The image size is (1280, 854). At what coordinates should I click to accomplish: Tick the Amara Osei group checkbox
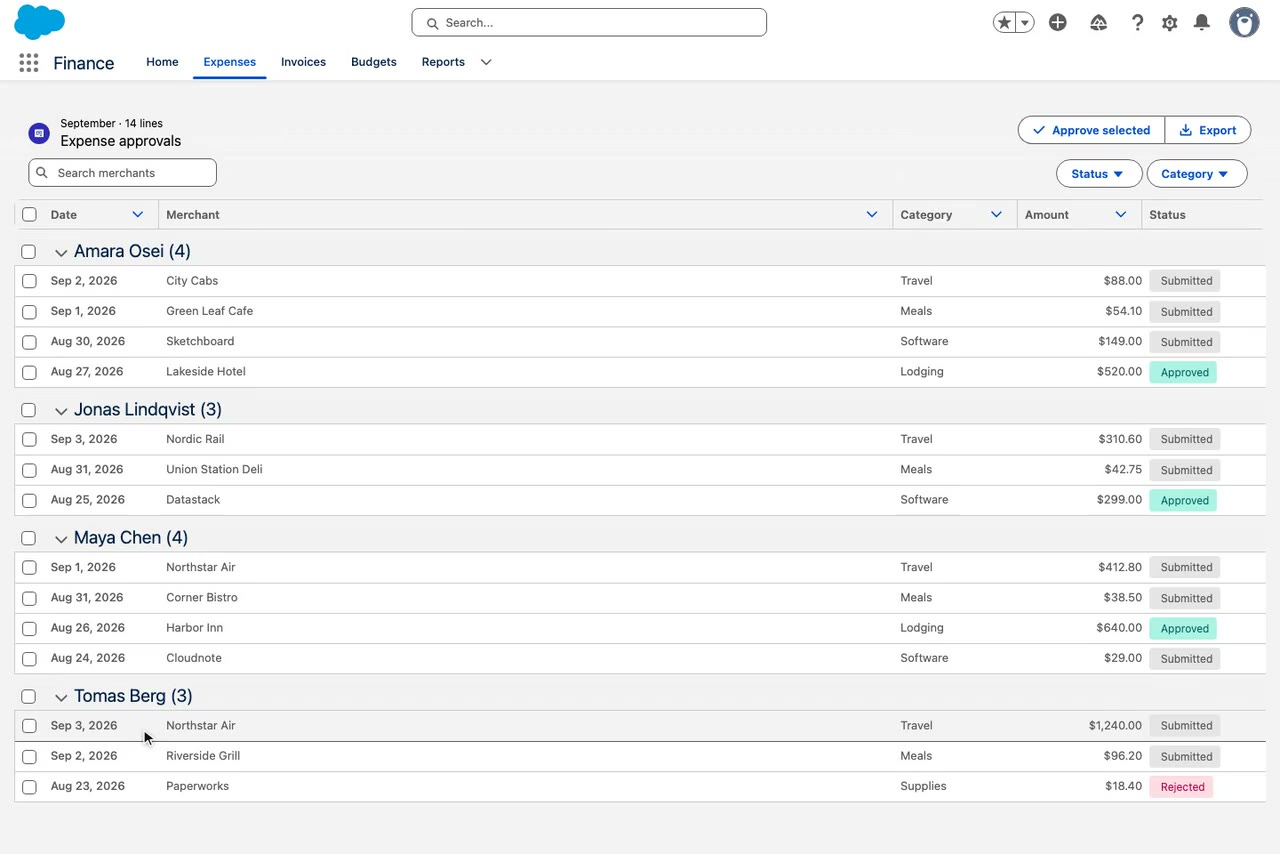pos(29,252)
